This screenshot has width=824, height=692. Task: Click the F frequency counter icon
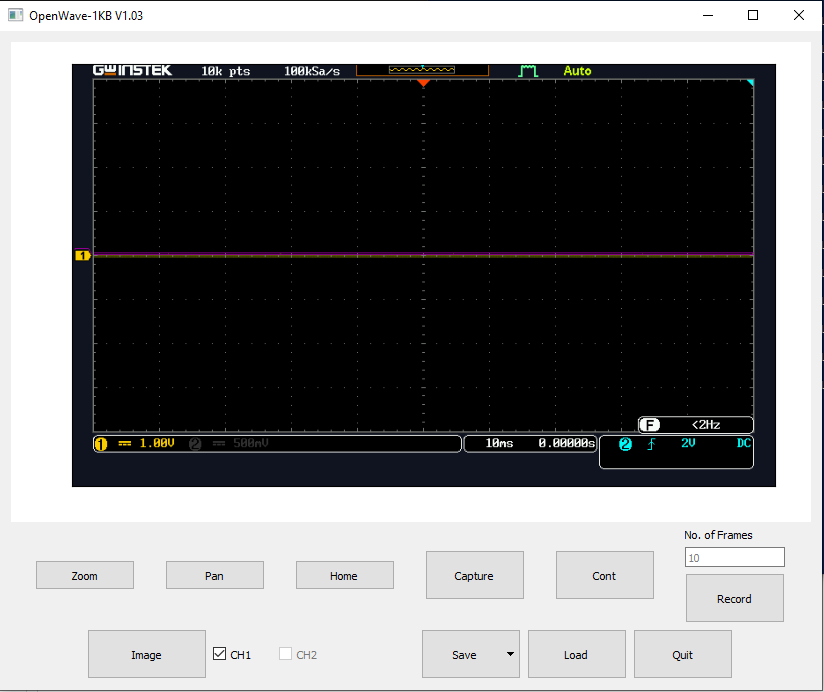[x=650, y=425]
